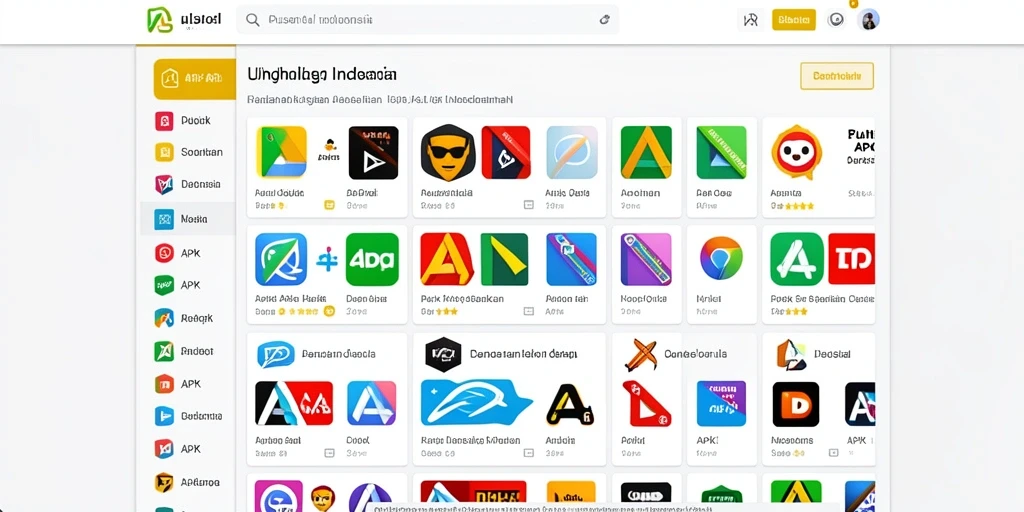Open the green icon with diagonal ribbon
1024x512 pixels.
[721, 153]
